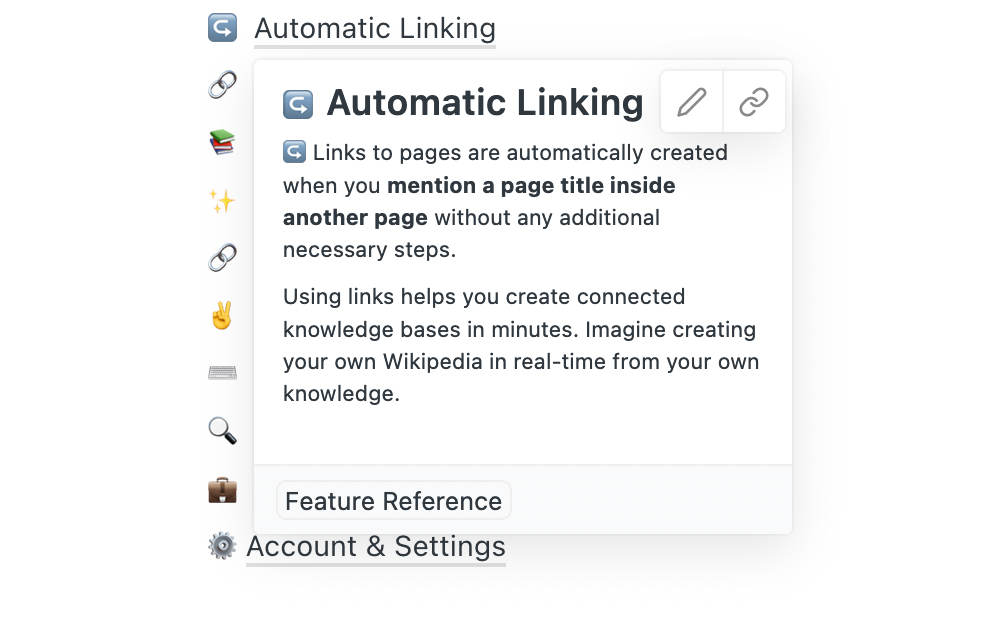
Task: Click the pencil edit icon in the popup
Action: [x=691, y=102]
